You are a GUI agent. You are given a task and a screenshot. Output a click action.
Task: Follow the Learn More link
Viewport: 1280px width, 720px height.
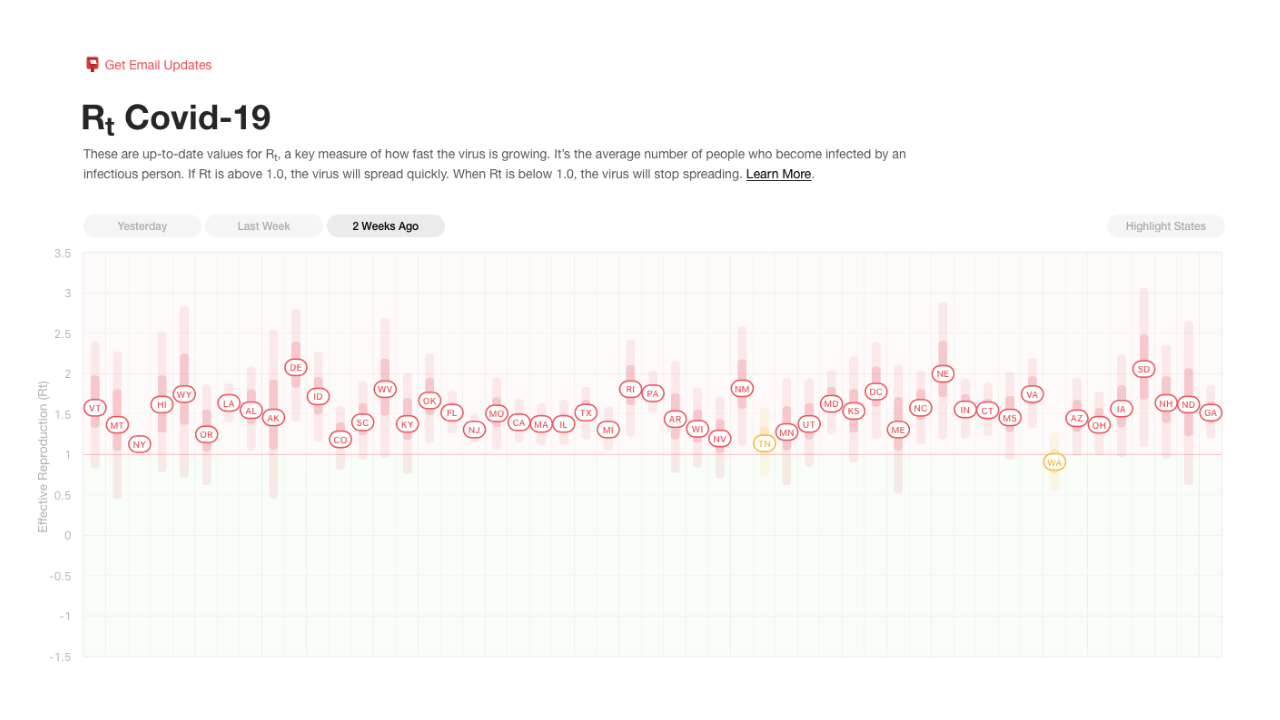pyautogui.click(x=778, y=174)
